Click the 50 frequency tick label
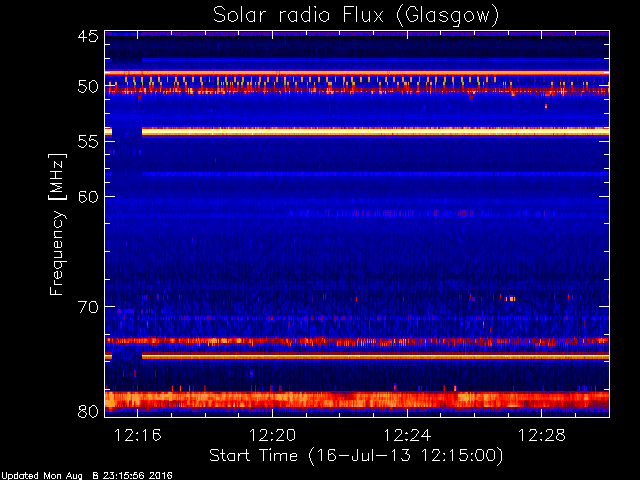This screenshot has height=480, width=640. pyautogui.click(x=88, y=87)
